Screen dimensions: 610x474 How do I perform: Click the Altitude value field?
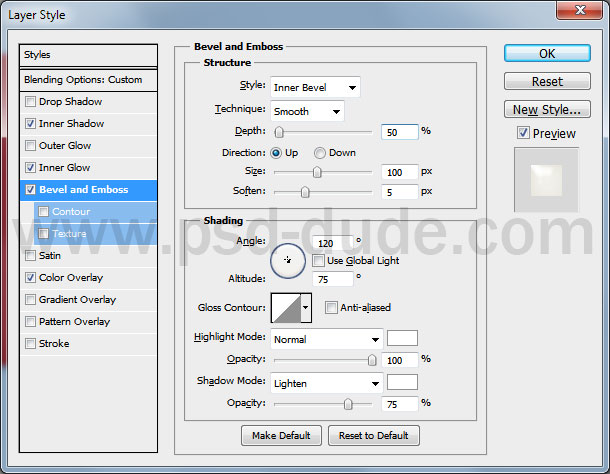333,279
